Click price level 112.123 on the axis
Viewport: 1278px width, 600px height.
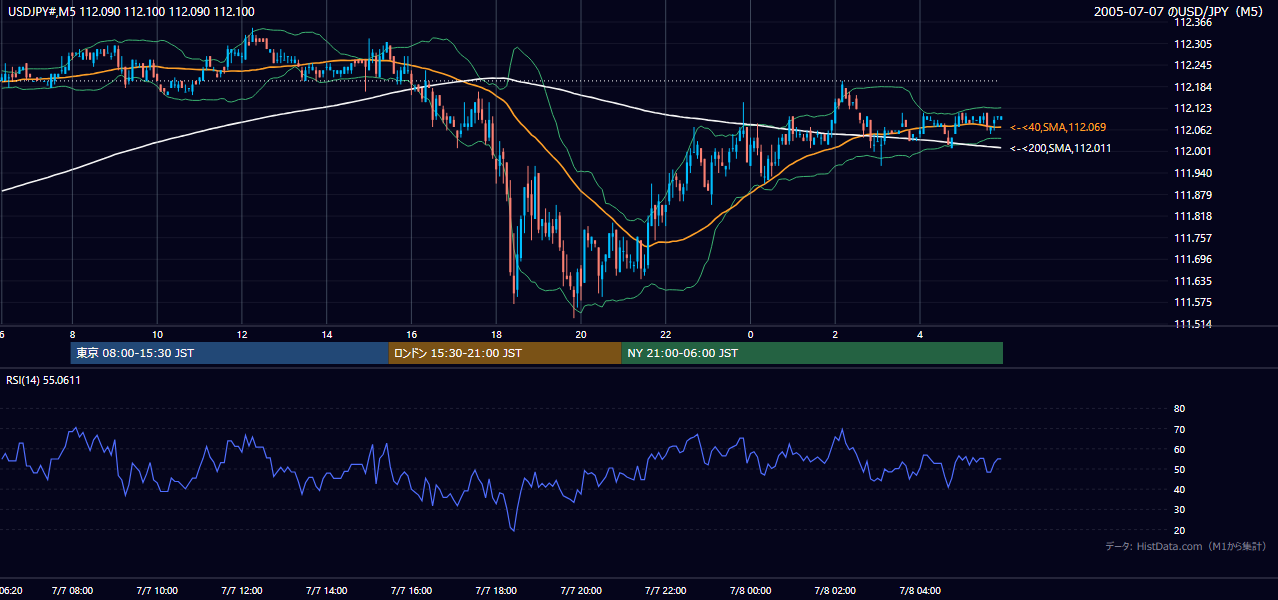click(1193, 108)
